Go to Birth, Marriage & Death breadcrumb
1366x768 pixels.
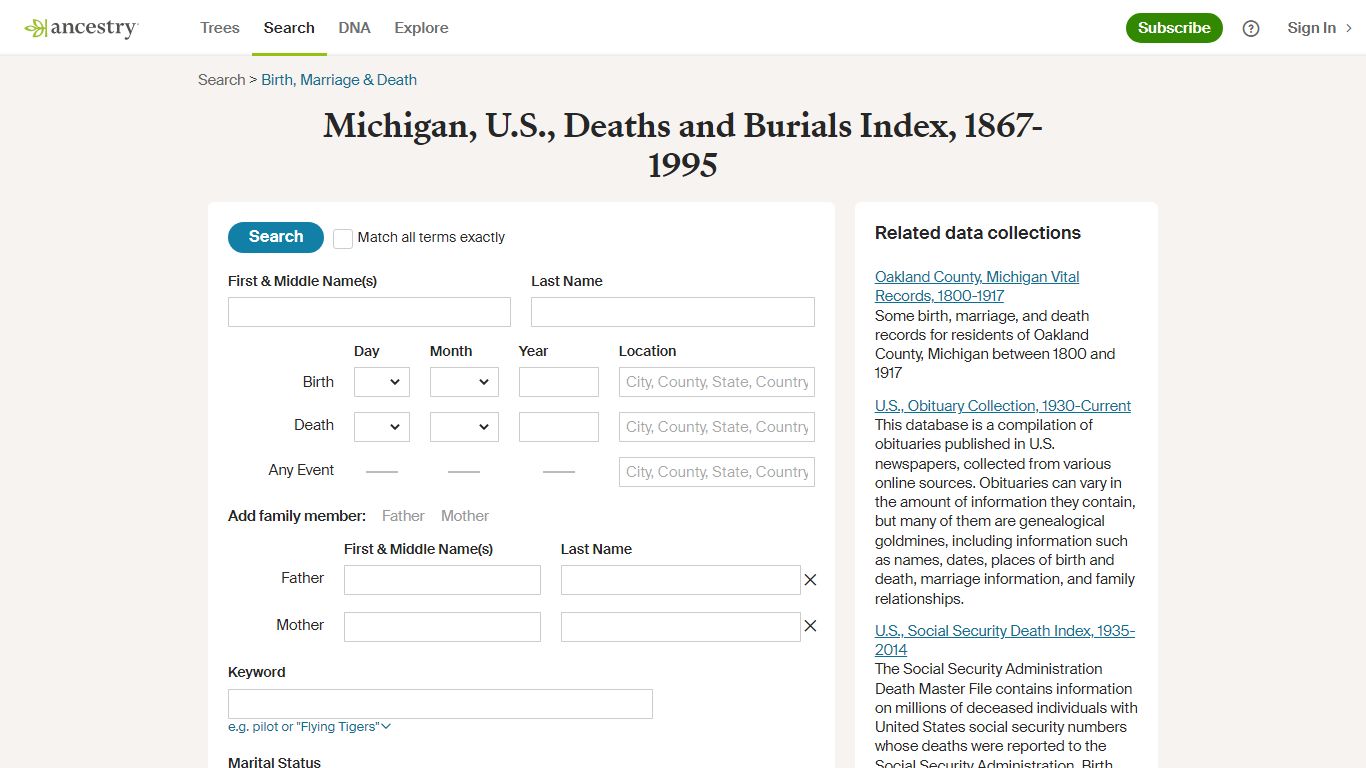[339, 80]
